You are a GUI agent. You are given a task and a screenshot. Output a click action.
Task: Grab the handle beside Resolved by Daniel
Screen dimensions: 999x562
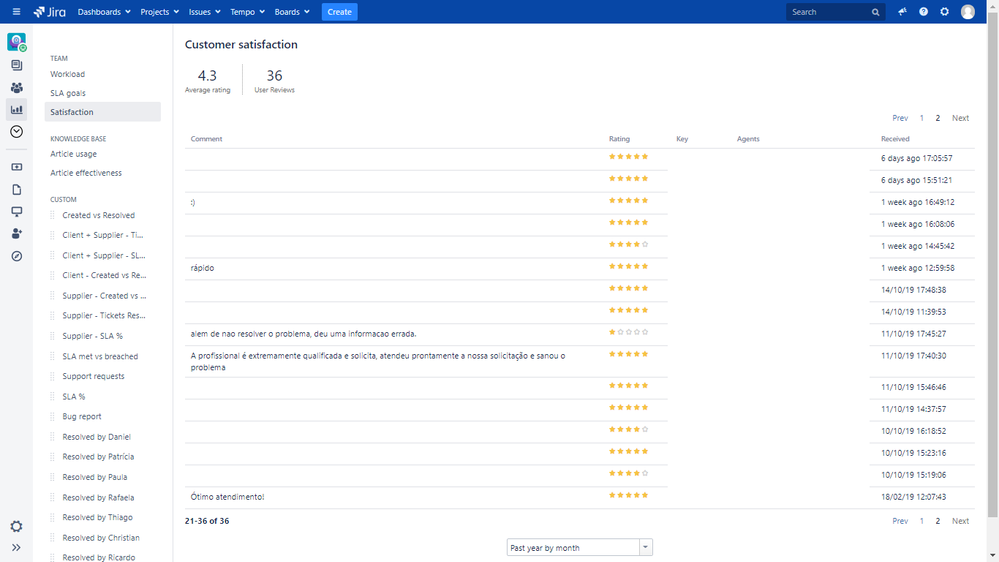[52, 437]
